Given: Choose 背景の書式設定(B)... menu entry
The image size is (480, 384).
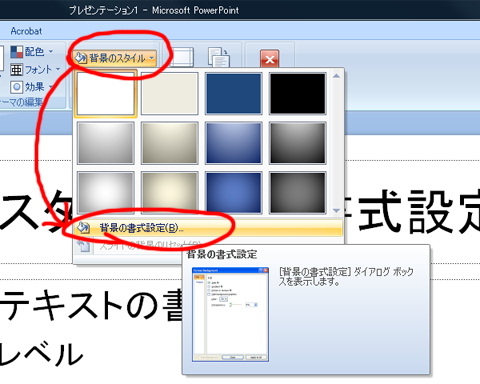Looking at the screenshot, I should point(208,228).
